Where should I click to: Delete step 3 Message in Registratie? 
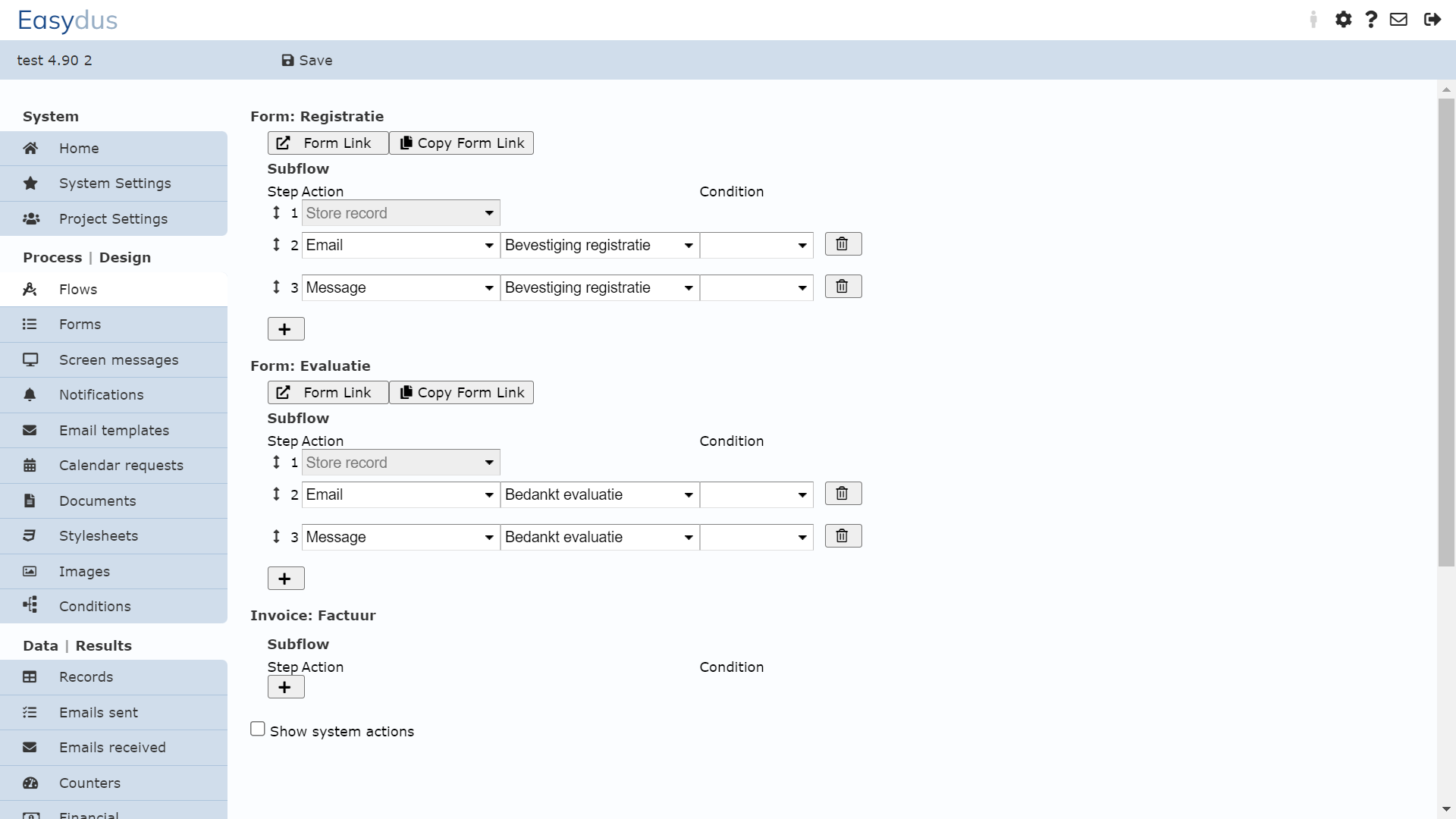(x=843, y=287)
